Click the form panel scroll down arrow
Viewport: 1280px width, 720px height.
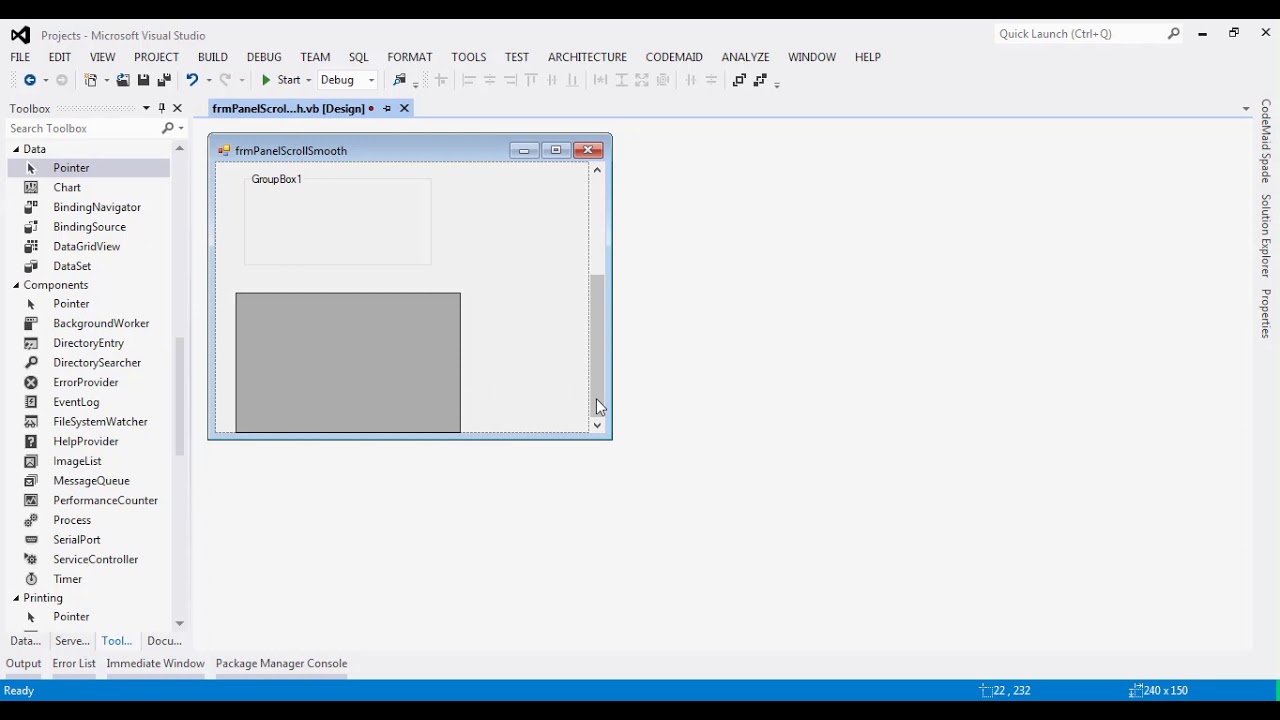(597, 425)
